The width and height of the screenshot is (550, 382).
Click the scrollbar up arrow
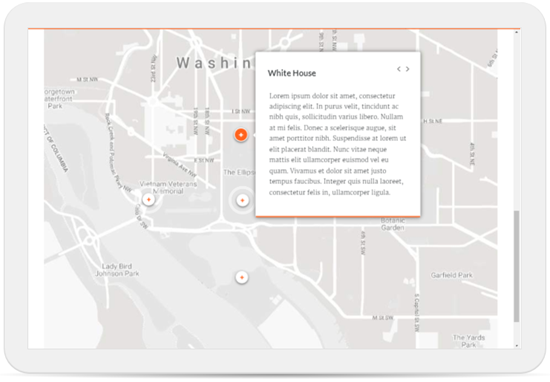click(516, 32)
